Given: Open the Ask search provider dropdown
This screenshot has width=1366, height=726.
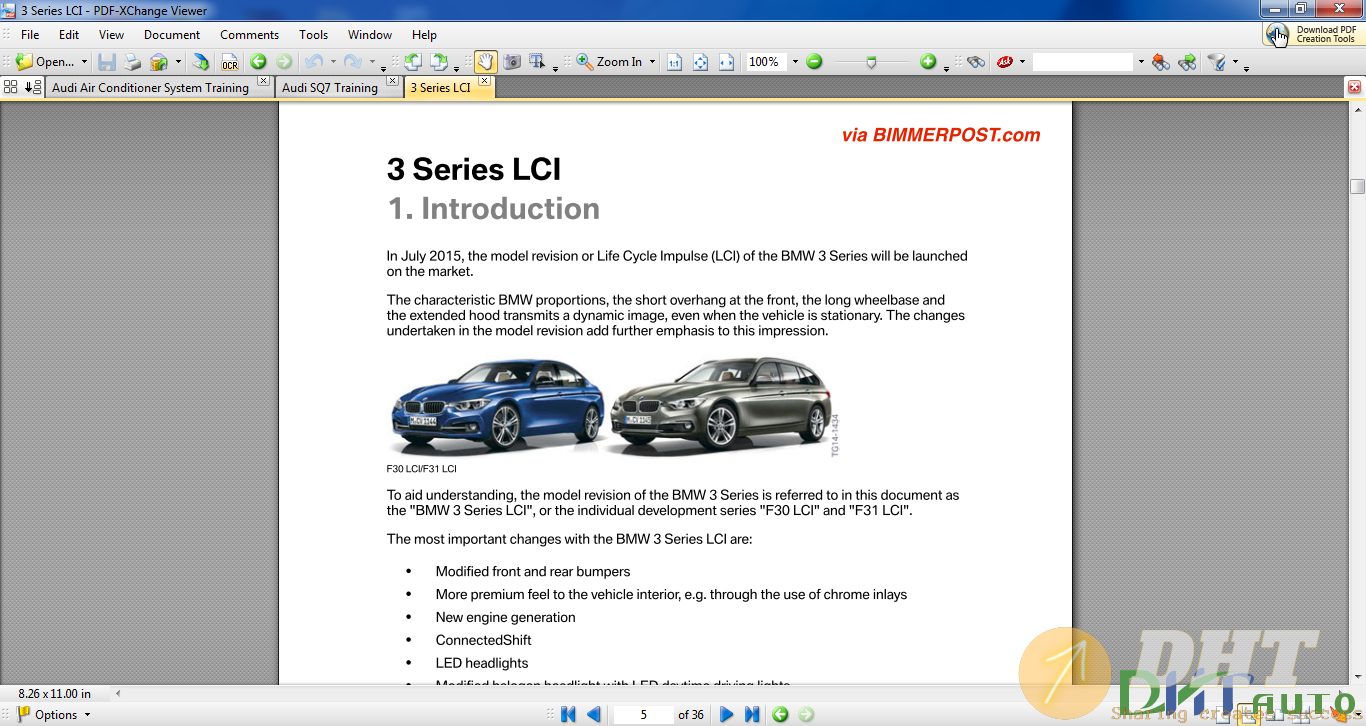Looking at the screenshot, I should (1022, 62).
